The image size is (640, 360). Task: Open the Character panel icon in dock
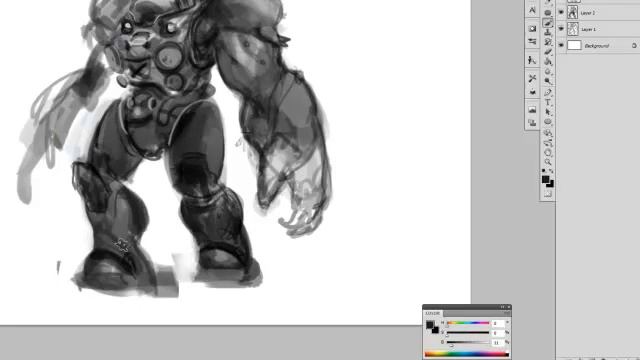point(532,10)
